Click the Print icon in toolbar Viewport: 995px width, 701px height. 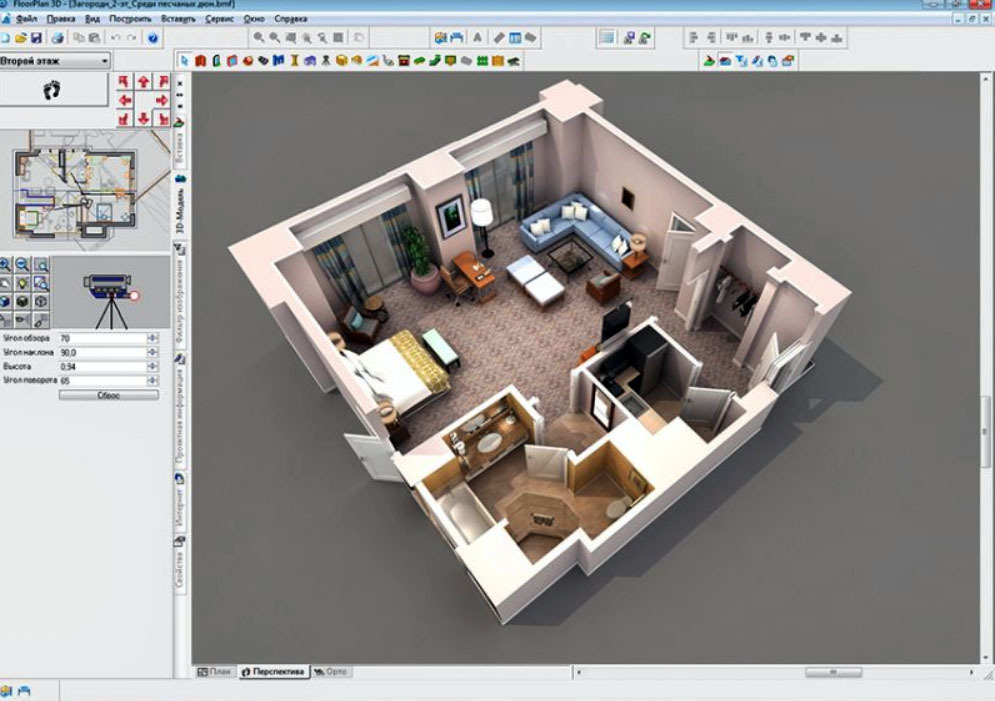point(58,38)
